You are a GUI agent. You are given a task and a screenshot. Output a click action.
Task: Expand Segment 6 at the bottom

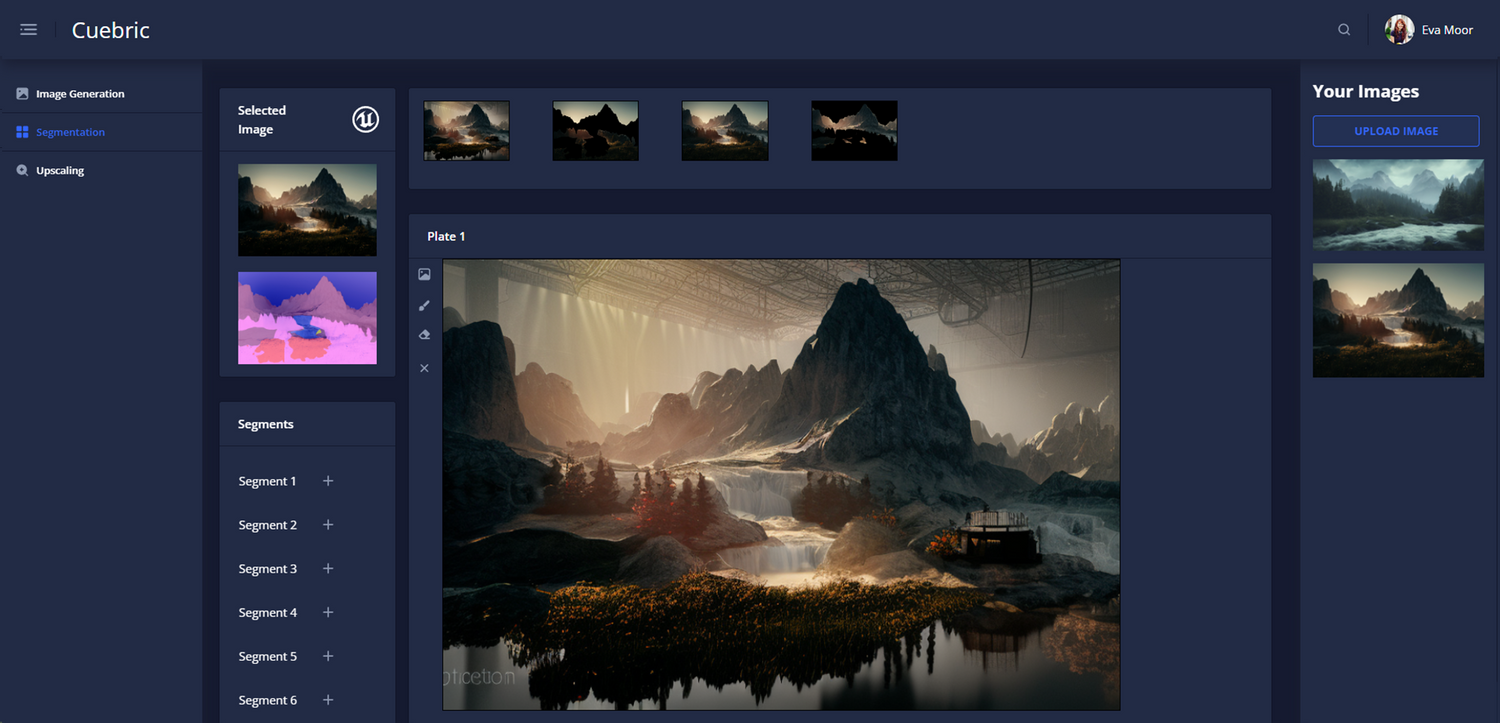click(x=327, y=700)
